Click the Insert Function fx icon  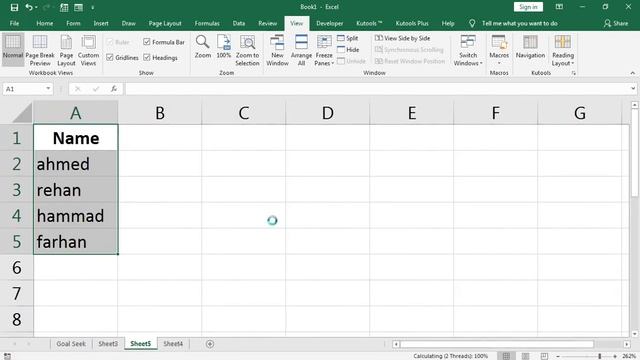coord(114,89)
